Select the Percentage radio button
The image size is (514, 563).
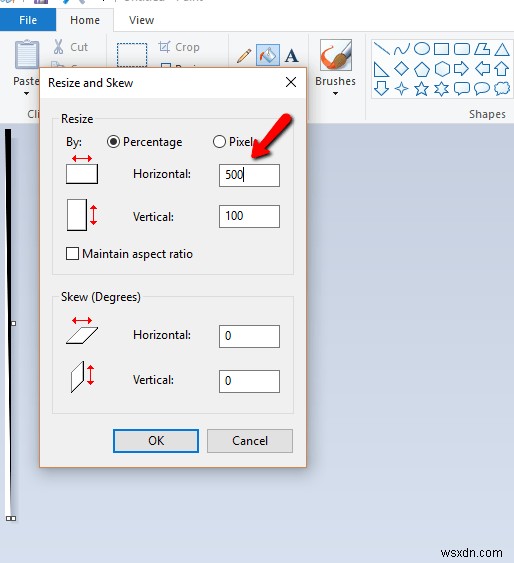[113, 142]
